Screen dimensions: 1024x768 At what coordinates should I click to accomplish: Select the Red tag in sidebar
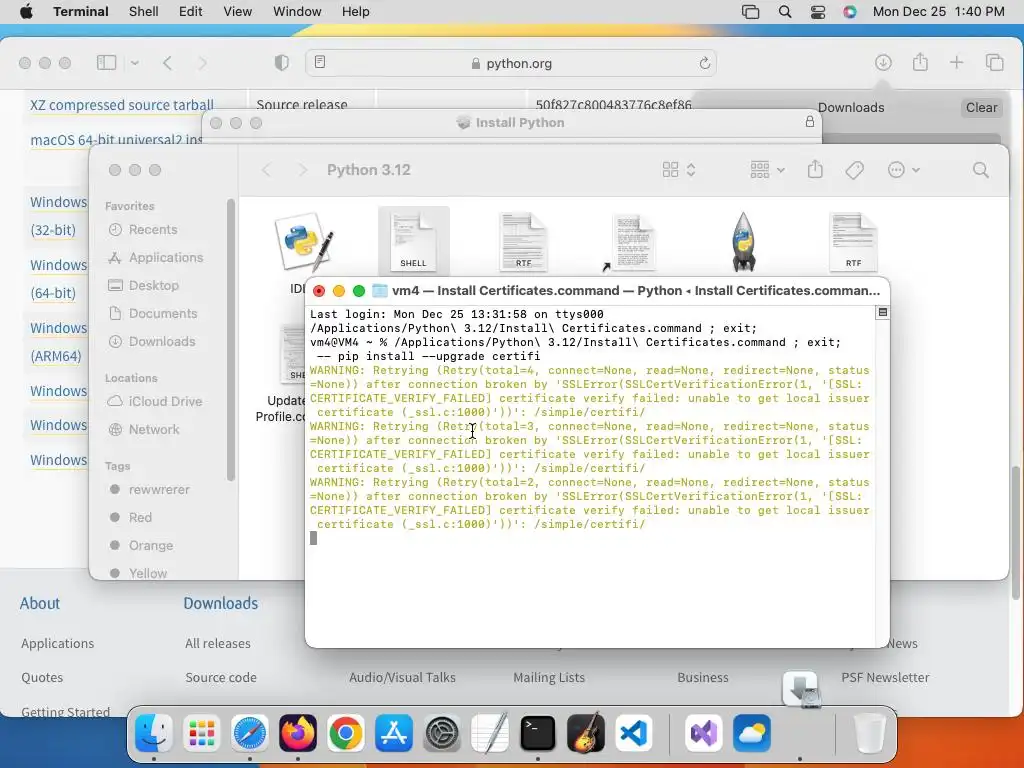click(x=140, y=519)
